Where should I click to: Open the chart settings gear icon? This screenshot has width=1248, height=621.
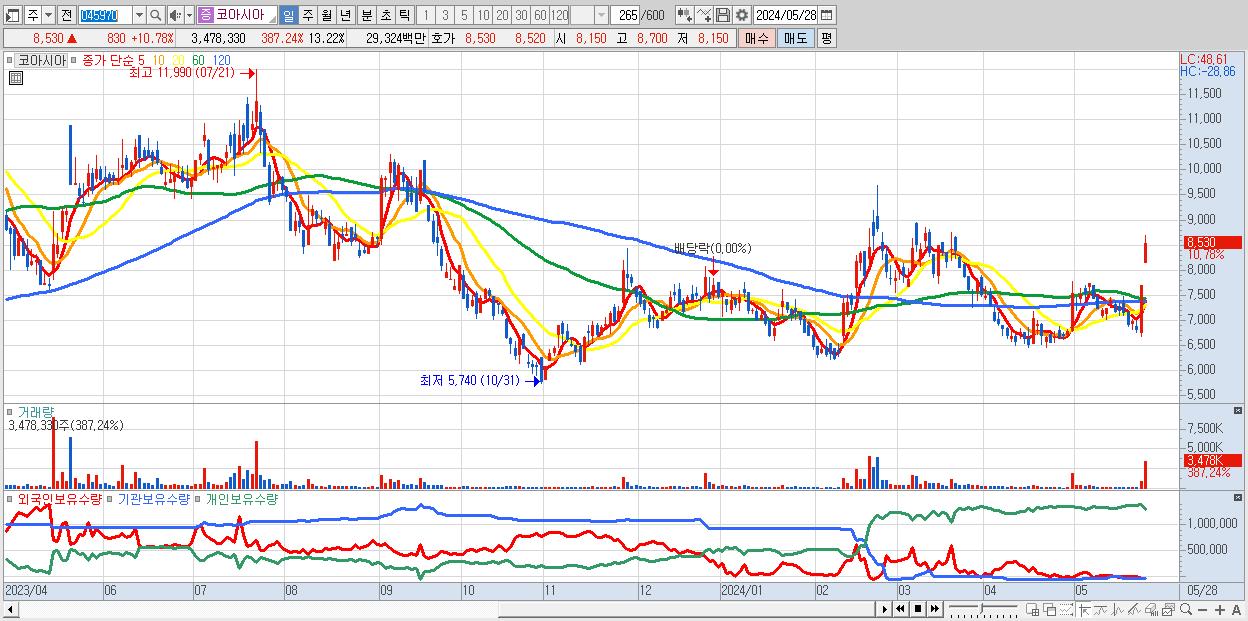pyautogui.click(x=742, y=15)
